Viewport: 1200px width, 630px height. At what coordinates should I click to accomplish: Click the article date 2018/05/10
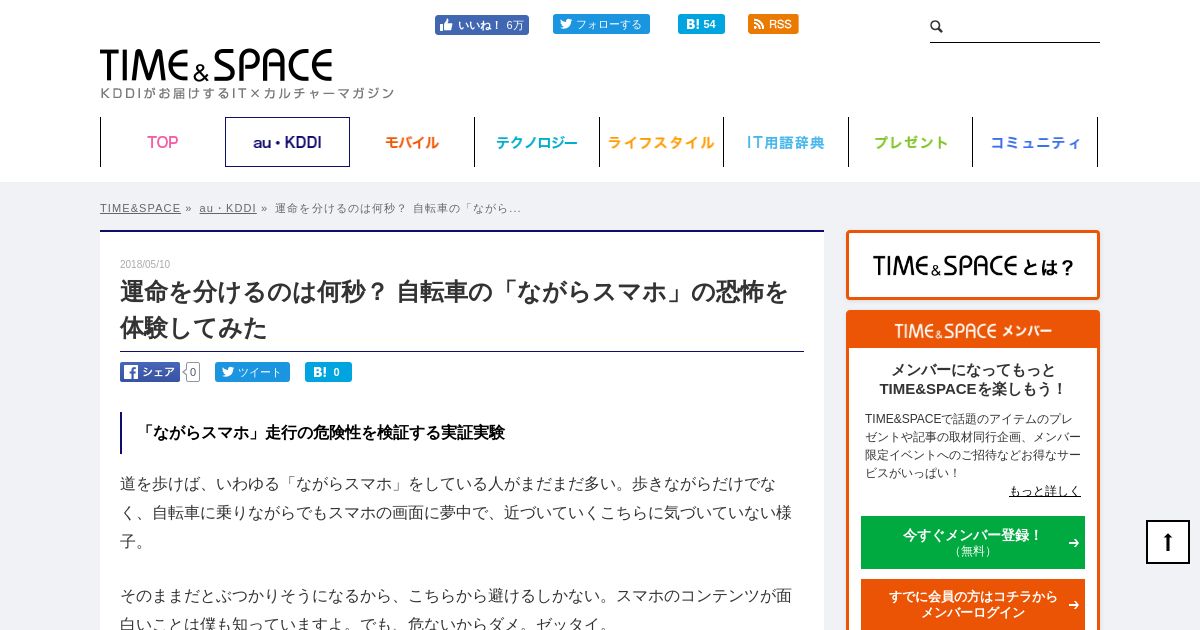[145, 264]
